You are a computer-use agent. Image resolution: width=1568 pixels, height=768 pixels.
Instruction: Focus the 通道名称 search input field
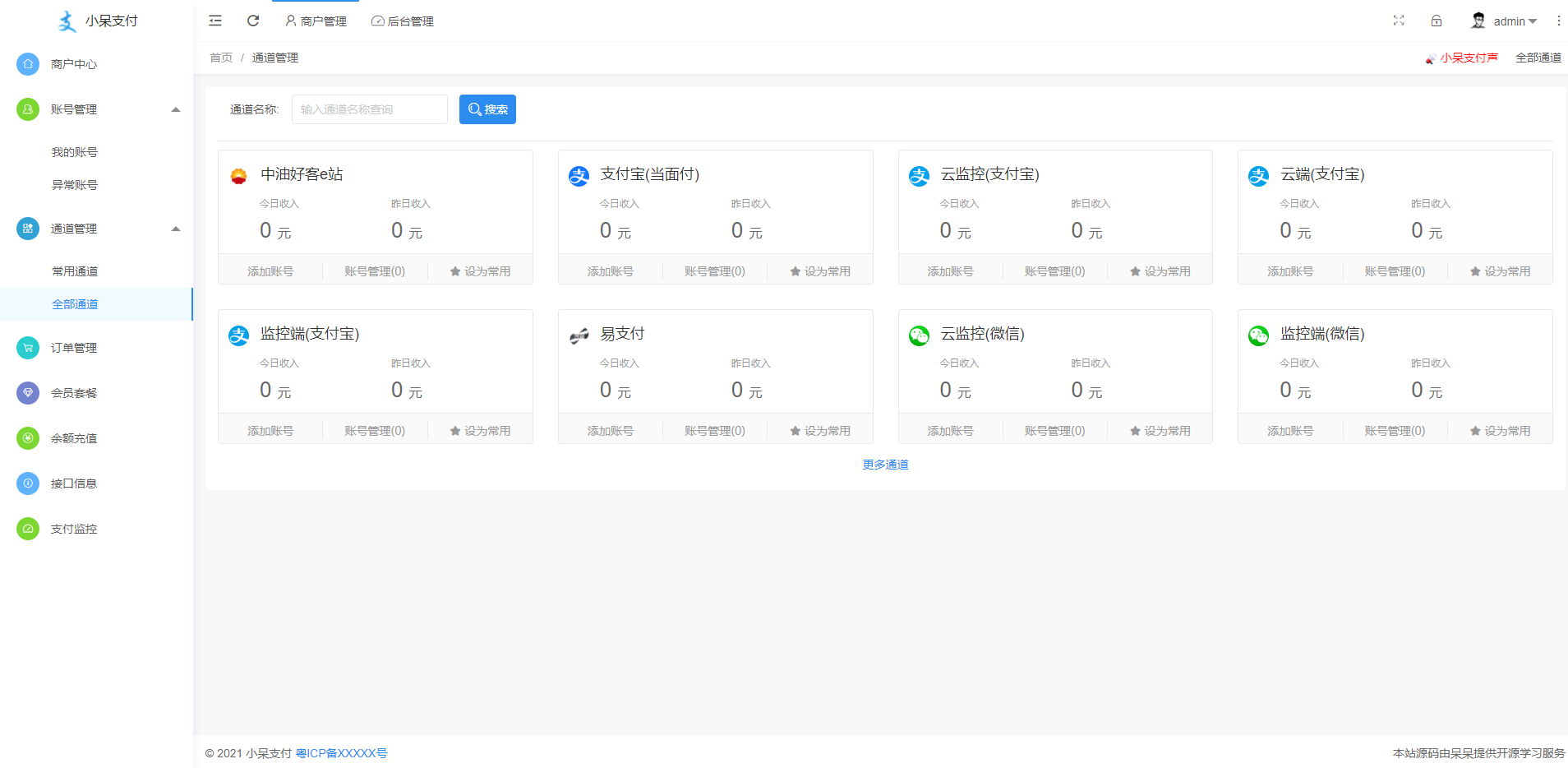pyautogui.click(x=369, y=109)
